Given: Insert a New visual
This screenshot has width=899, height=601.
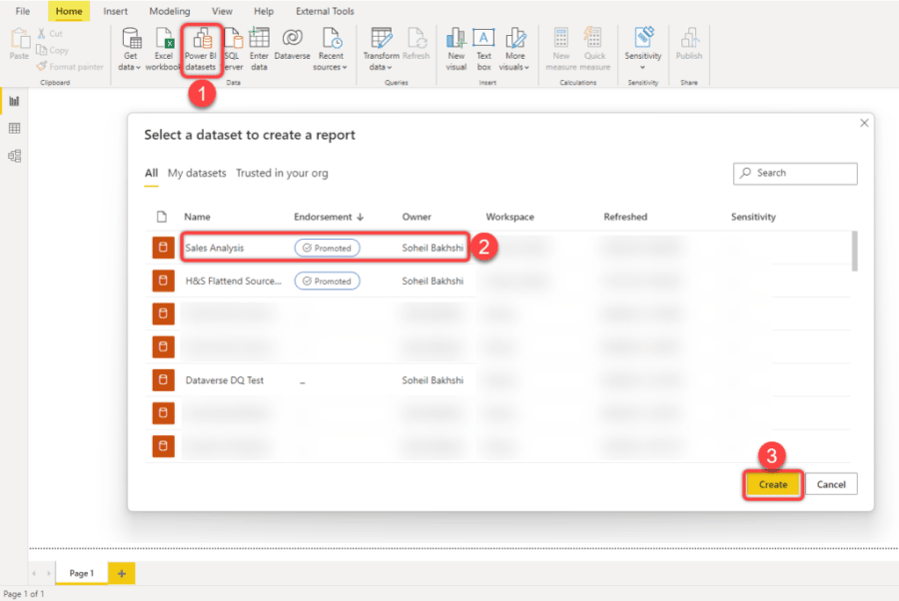Looking at the screenshot, I should pos(456,49).
